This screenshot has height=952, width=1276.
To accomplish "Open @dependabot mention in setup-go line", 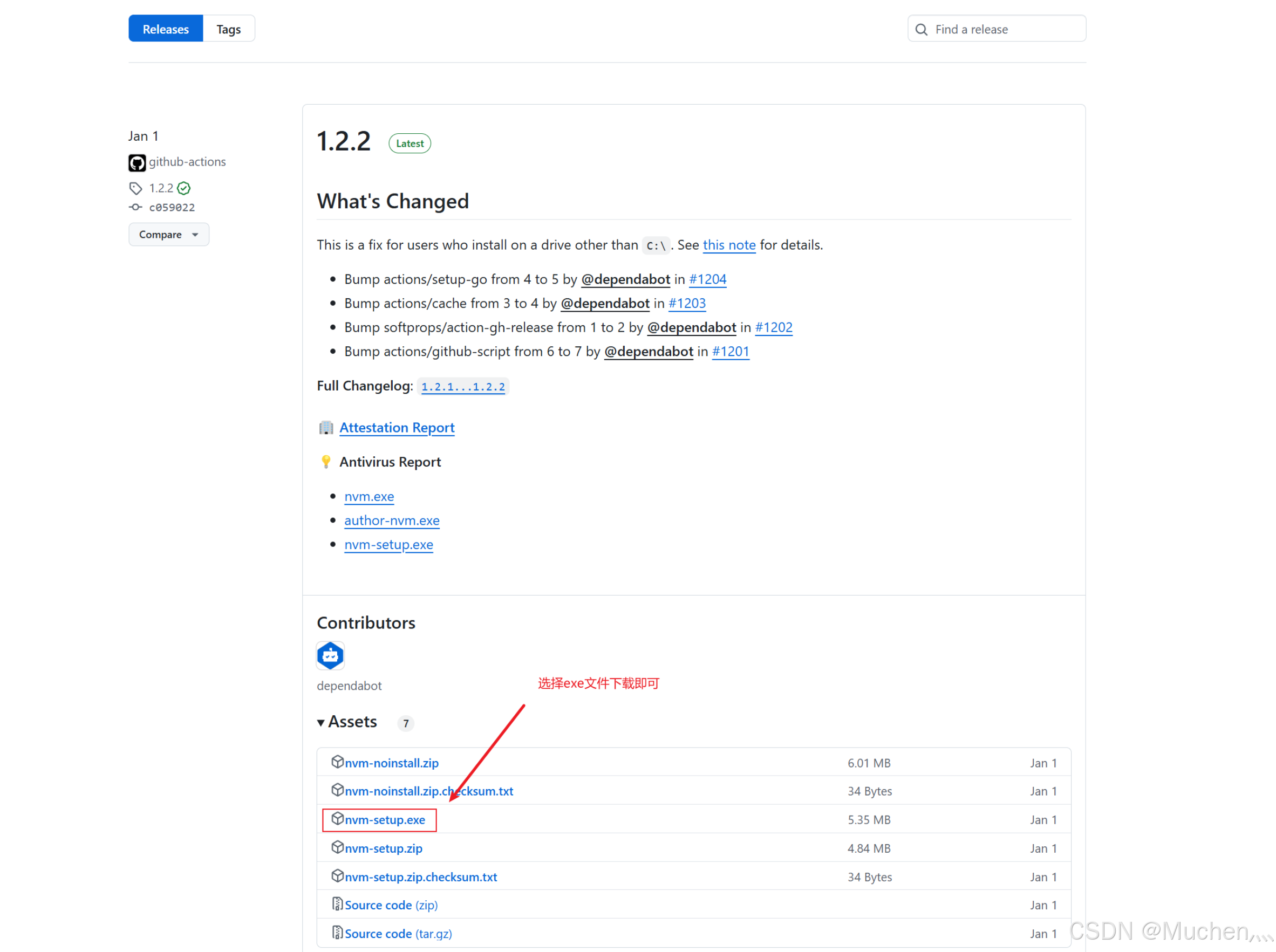I will [625, 279].
